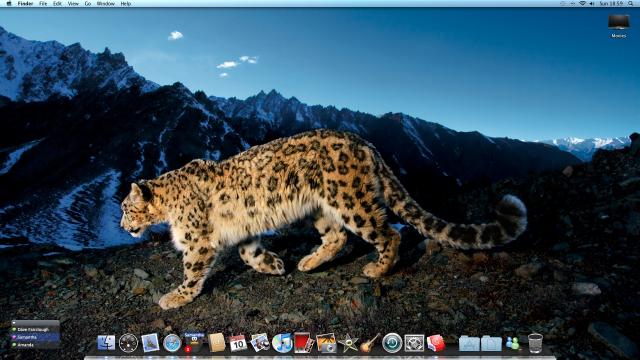Open the Apple menu

(8, 3)
